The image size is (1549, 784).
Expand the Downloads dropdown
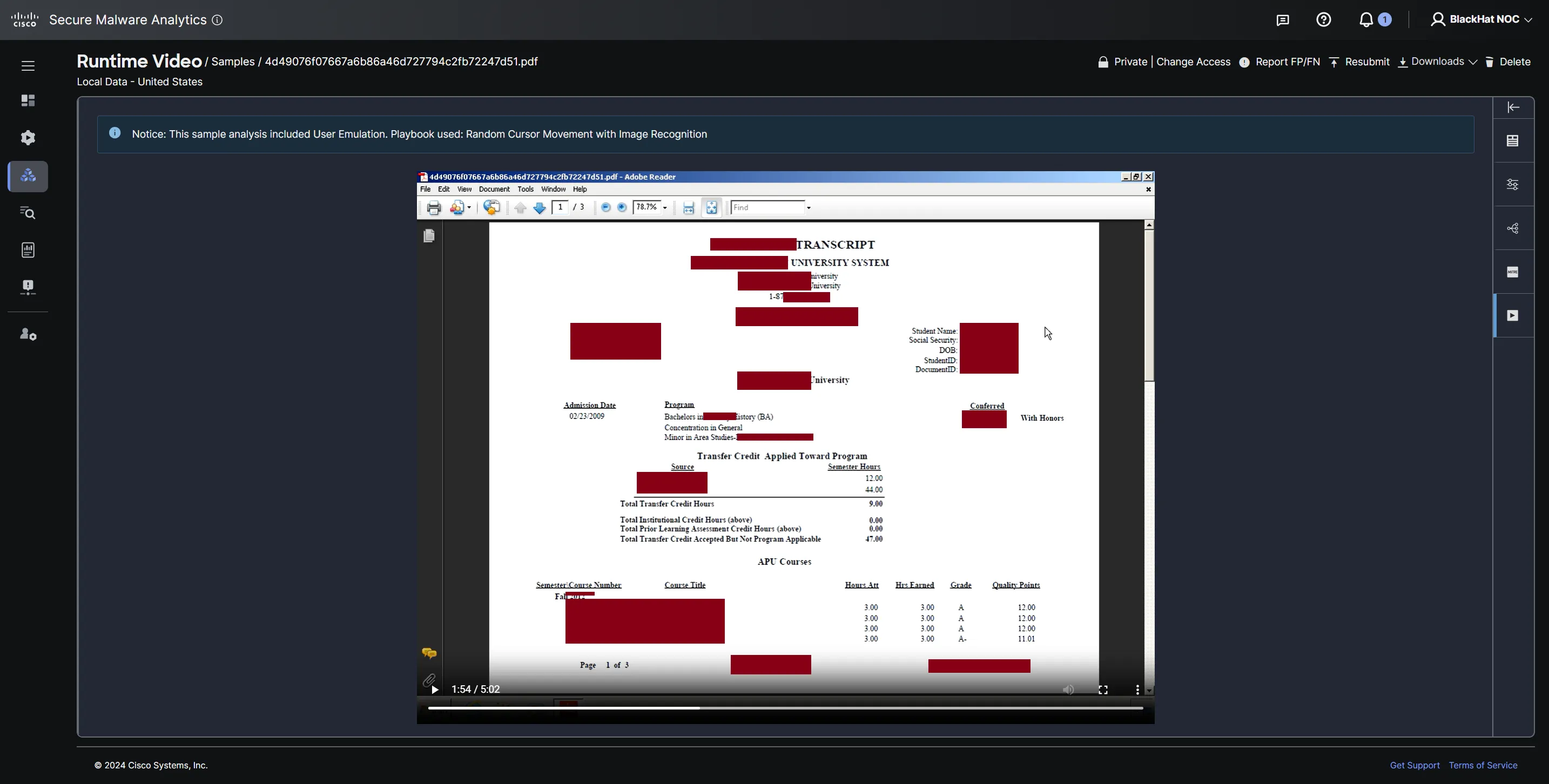1437,62
